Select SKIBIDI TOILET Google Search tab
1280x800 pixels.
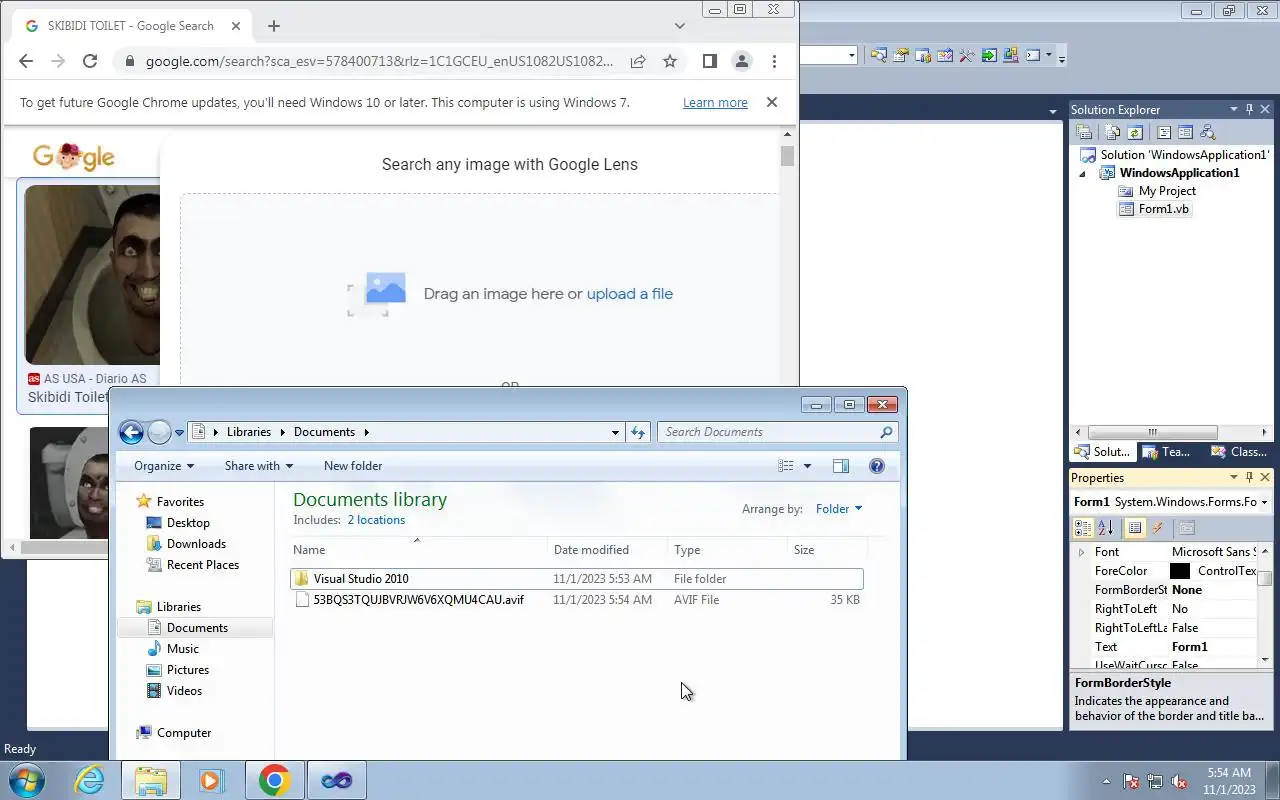(x=132, y=26)
